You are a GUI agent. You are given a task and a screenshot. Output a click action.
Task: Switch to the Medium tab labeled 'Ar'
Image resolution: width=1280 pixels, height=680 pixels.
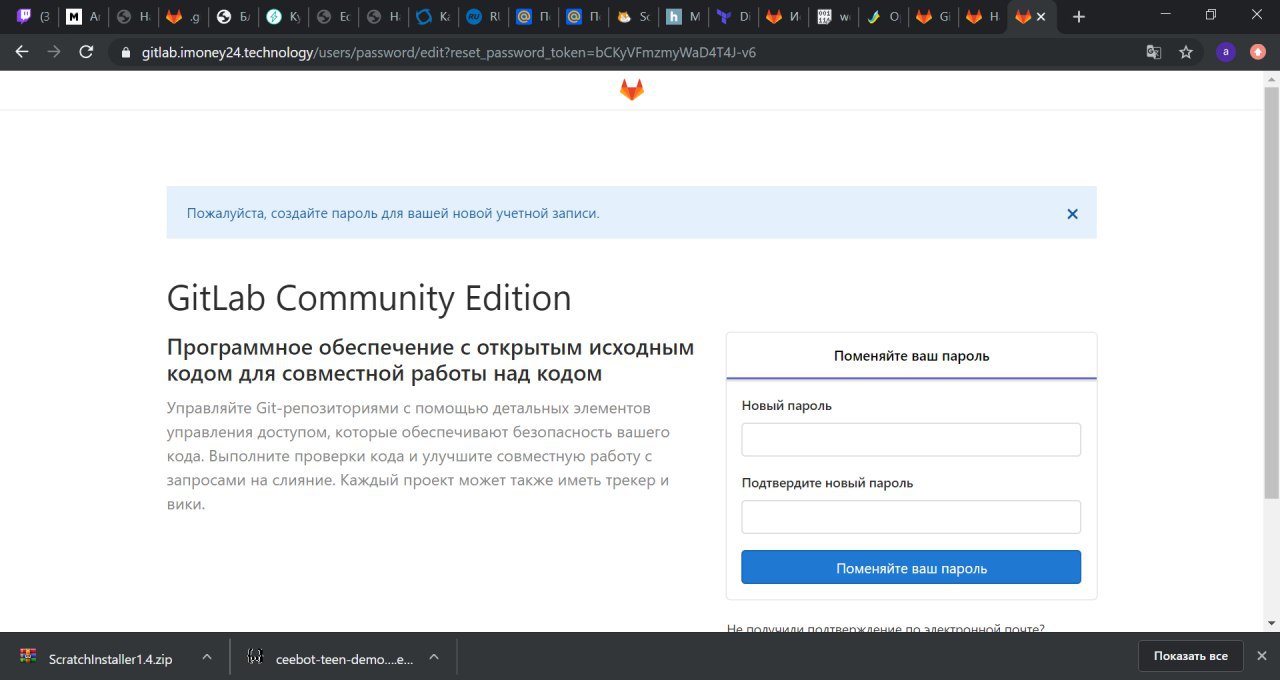coord(84,17)
